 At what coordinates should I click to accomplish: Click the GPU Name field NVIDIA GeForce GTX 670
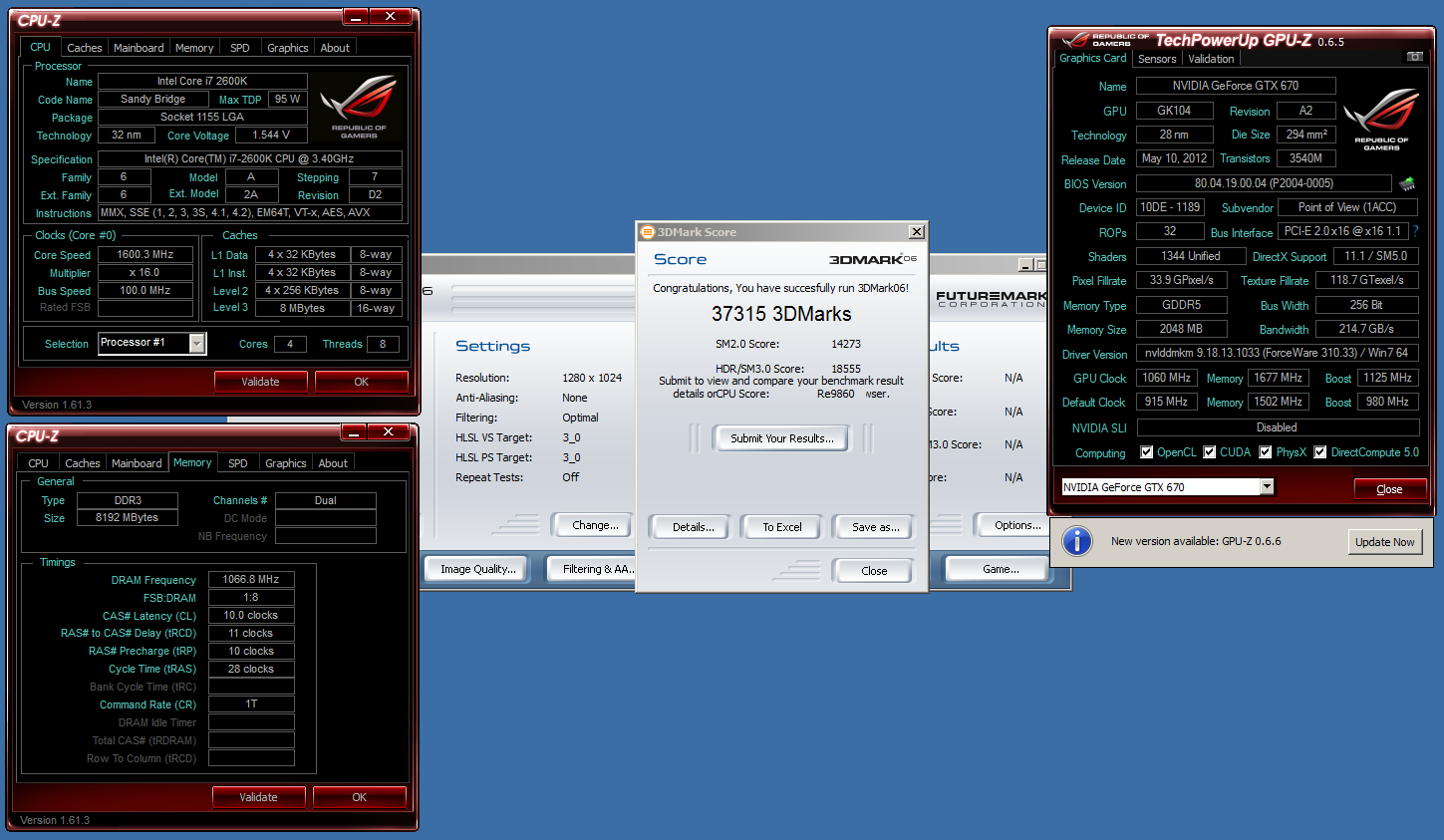(1235, 86)
